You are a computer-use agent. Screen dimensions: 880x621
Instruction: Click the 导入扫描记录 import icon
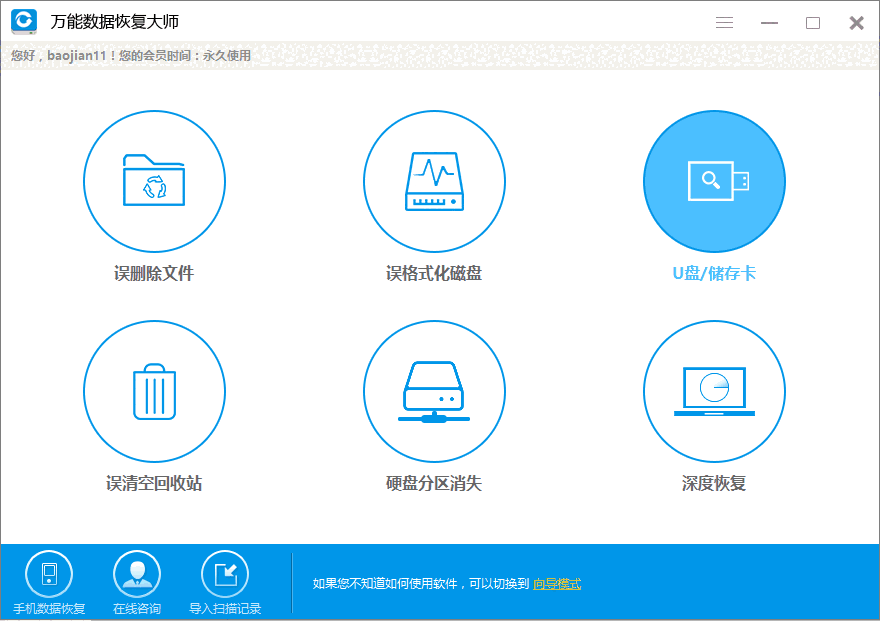pos(225,572)
